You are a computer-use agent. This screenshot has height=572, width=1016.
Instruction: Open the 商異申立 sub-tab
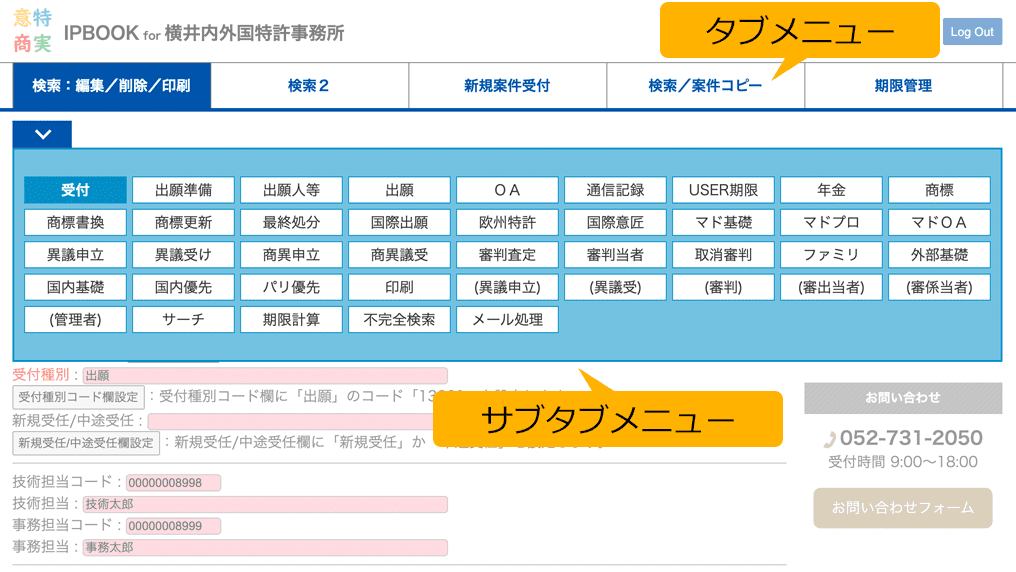pos(292,255)
